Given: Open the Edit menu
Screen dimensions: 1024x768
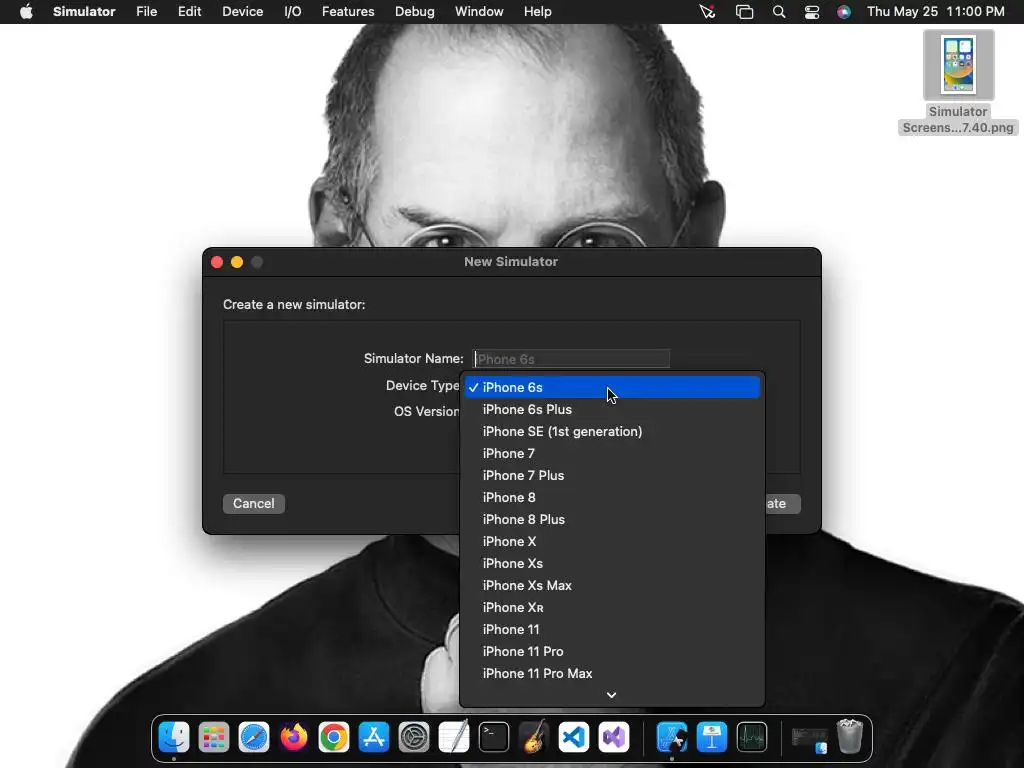Looking at the screenshot, I should coord(189,12).
